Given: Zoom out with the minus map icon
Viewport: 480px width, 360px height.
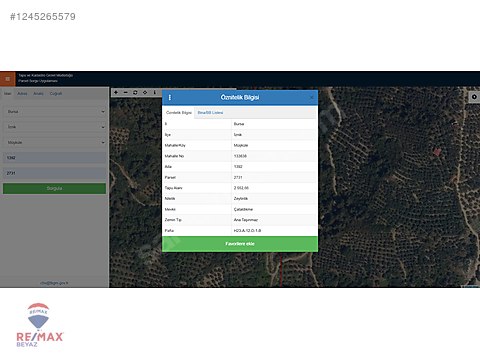Looking at the screenshot, I should pos(126,92).
